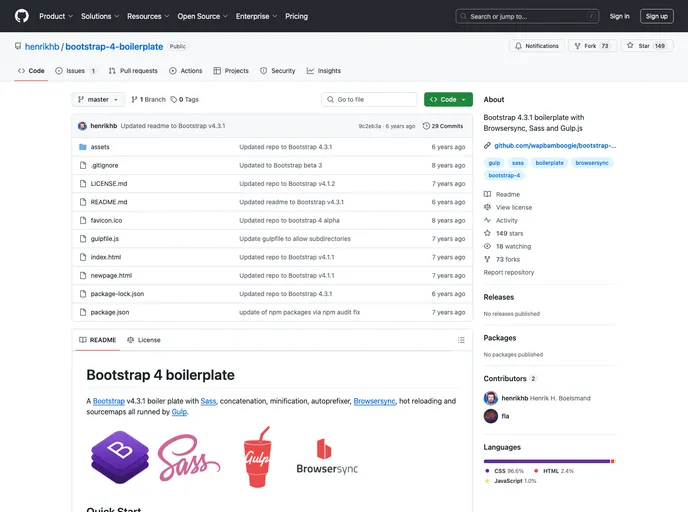Click the Bootstrap logo image
This screenshot has width=688, height=512.
click(120, 457)
